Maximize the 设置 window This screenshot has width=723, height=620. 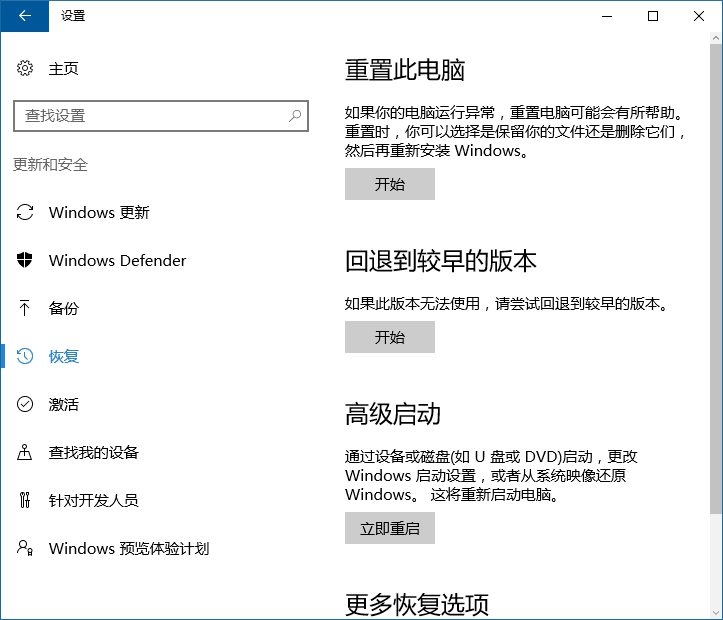(653, 15)
